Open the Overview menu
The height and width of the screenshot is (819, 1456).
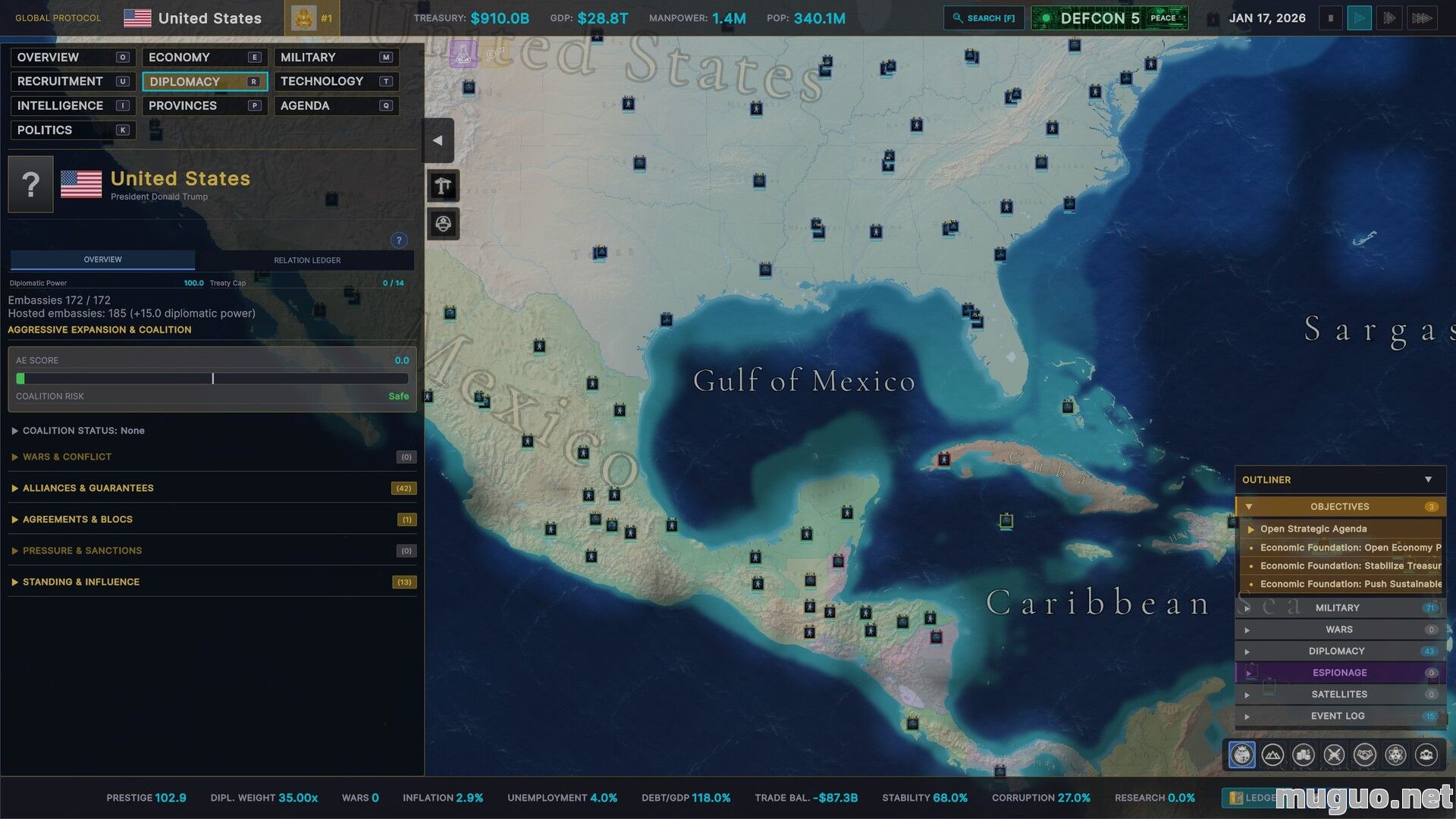click(x=73, y=58)
